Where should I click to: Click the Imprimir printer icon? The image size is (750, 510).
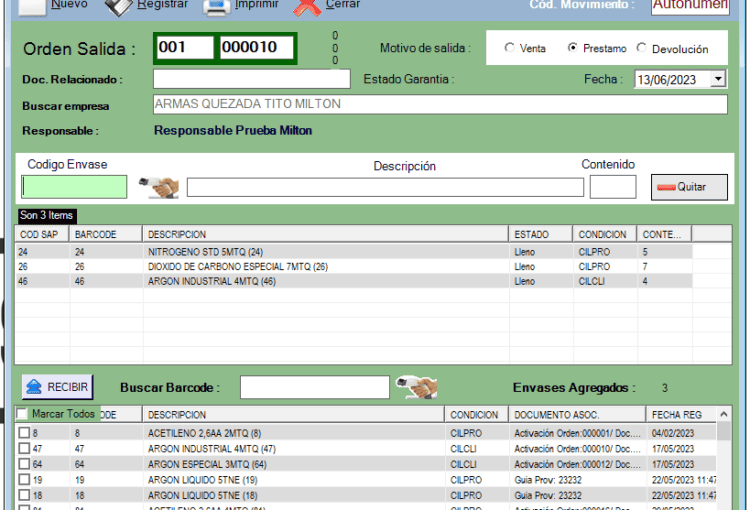pyautogui.click(x=217, y=7)
